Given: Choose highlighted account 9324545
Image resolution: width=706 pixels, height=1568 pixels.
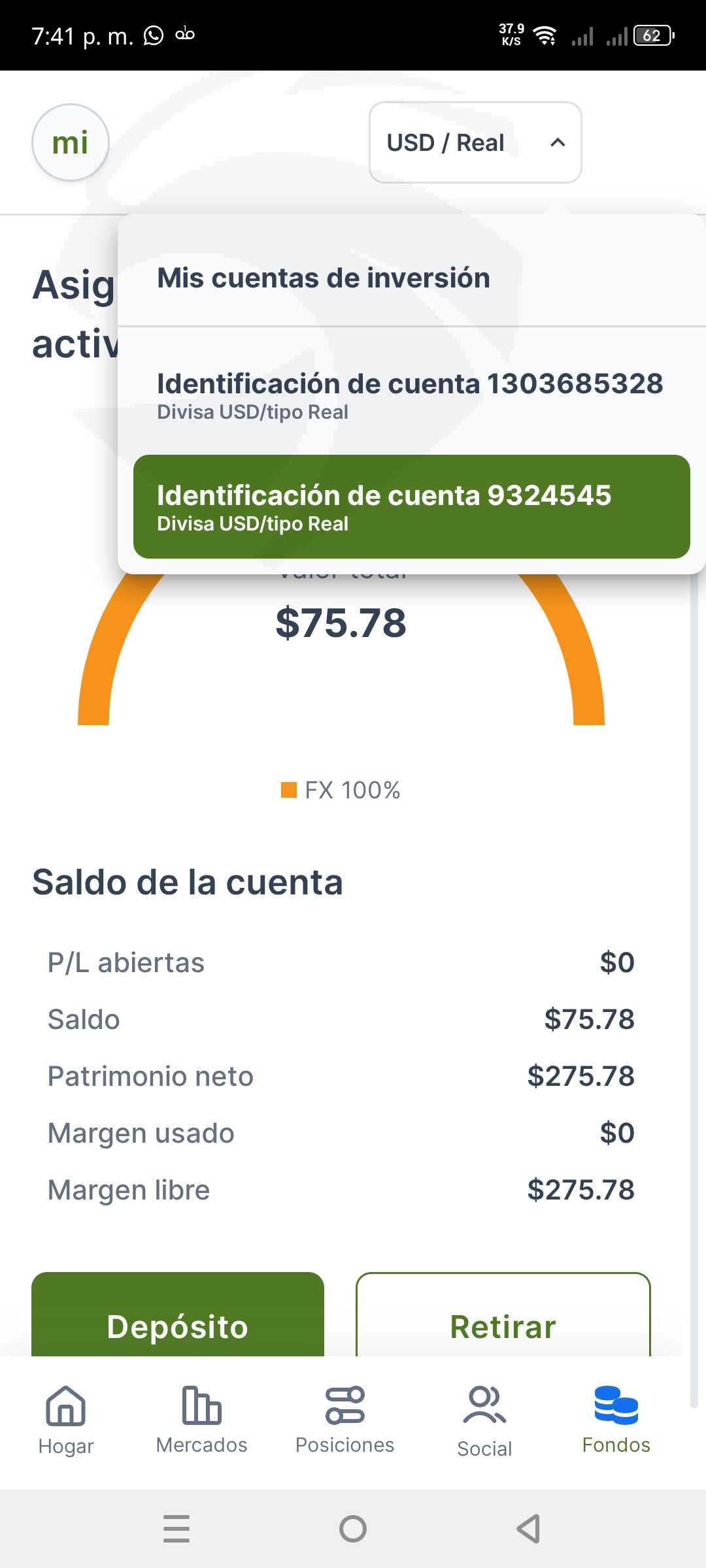Looking at the screenshot, I should click(411, 506).
